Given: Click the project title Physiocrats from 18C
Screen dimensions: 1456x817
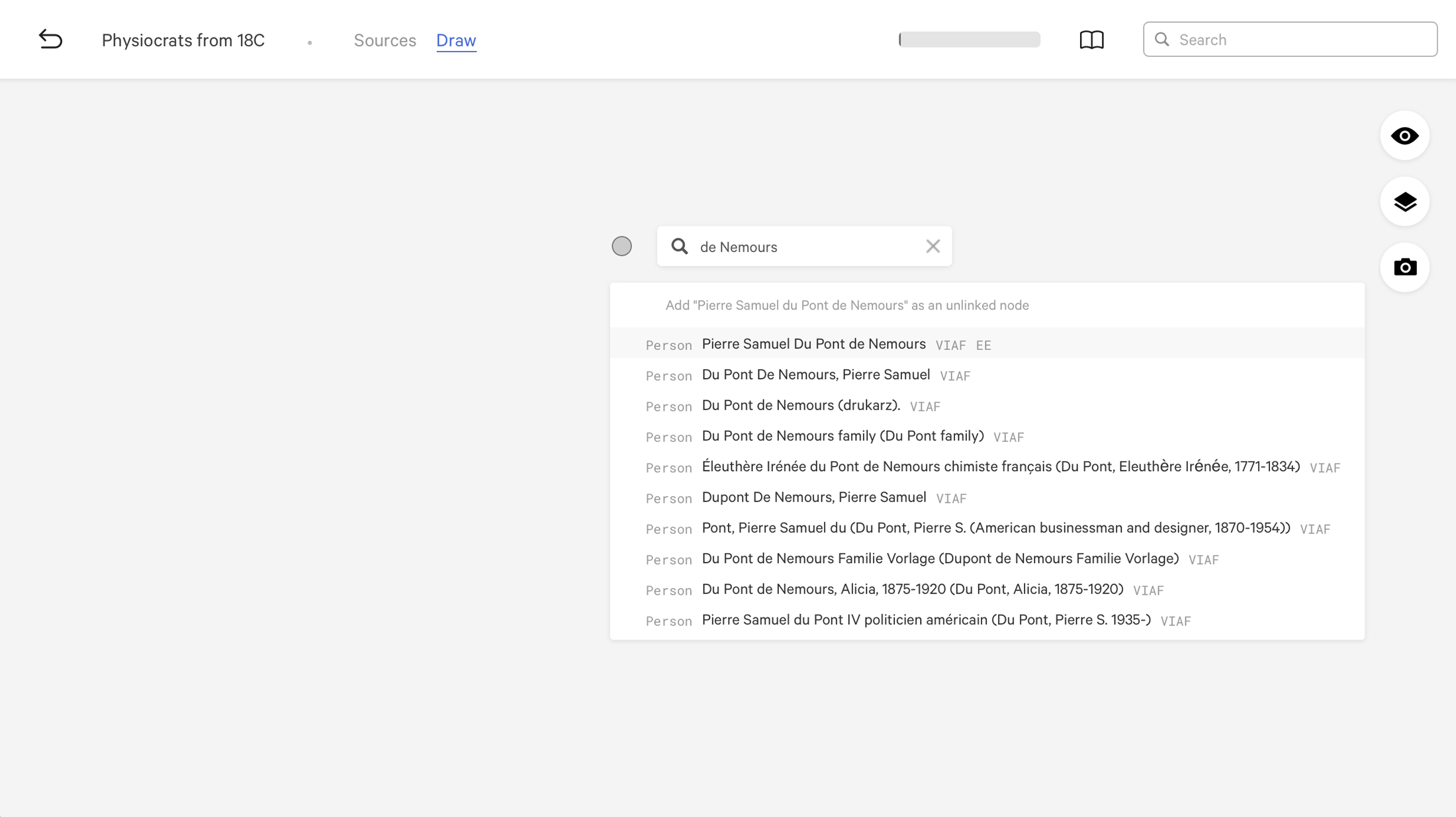Looking at the screenshot, I should (x=183, y=40).
